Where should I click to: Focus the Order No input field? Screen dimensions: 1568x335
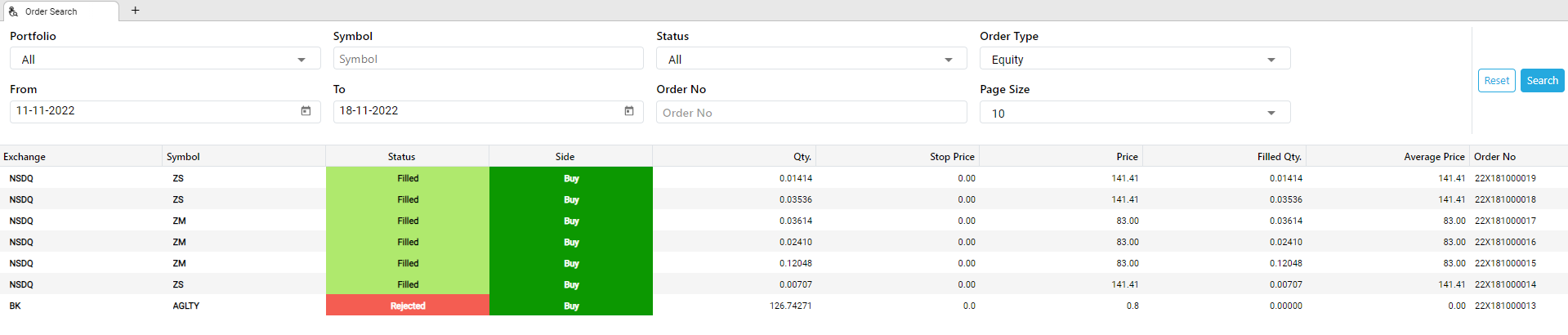point(811,113)
